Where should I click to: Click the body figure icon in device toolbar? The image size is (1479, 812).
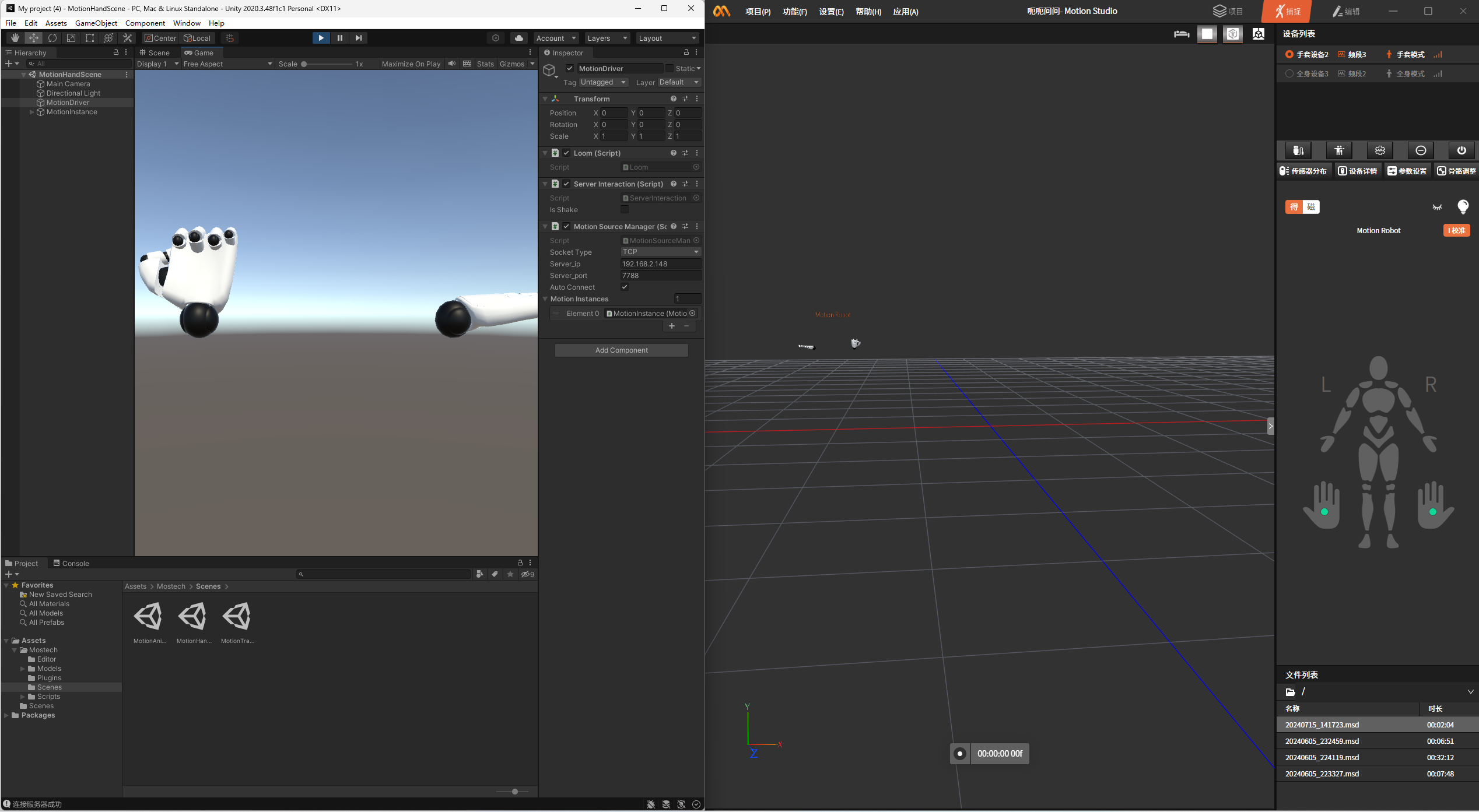[x=1338, y=150]
